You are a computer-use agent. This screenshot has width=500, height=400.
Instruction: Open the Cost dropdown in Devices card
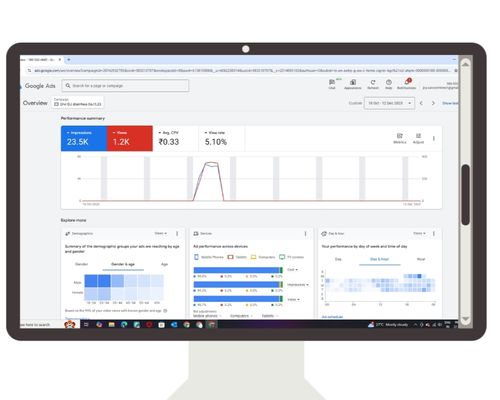pos(292,270)
